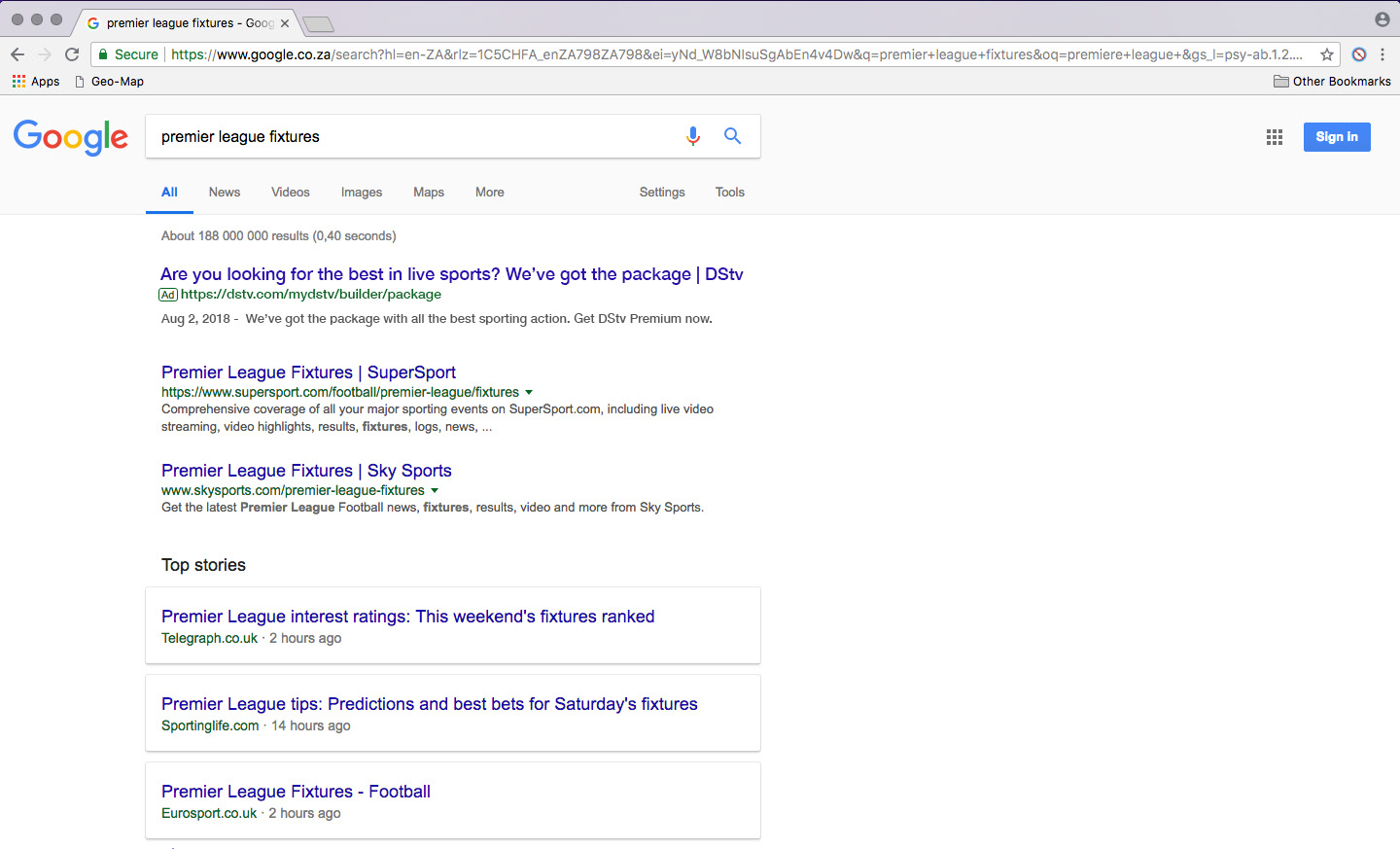Switch to the News tab

click(x=225, y=193)
